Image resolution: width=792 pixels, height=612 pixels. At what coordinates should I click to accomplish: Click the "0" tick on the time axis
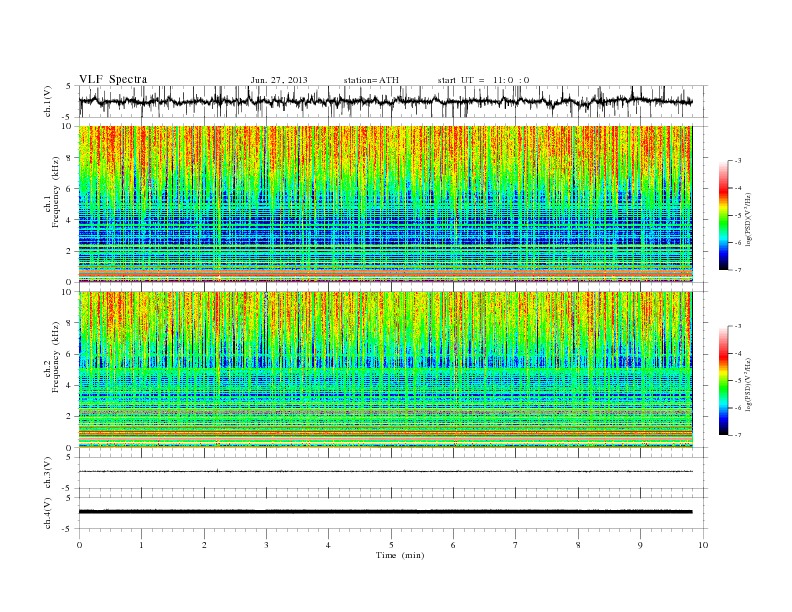(x=79, y=545)
